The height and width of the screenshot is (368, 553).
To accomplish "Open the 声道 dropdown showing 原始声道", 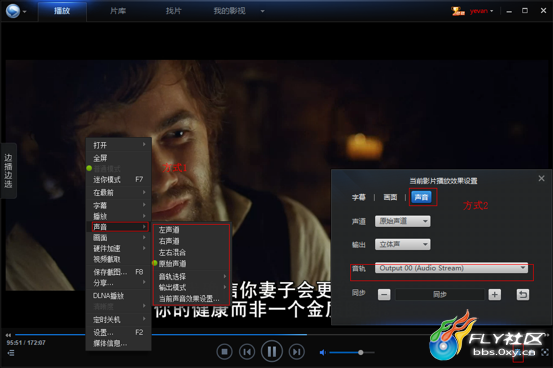I will 402,221.
